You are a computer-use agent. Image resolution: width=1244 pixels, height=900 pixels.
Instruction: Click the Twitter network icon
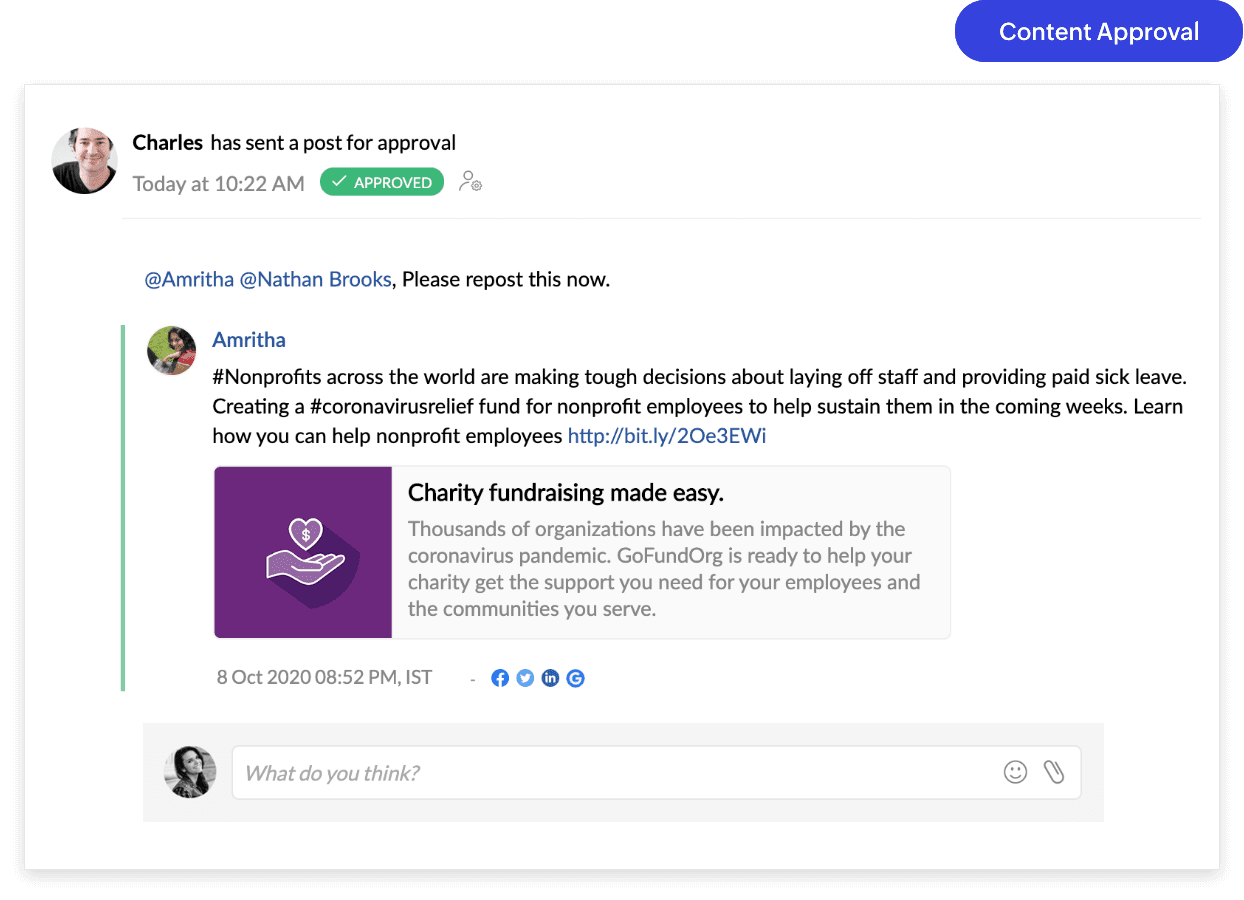pos(525,678)
